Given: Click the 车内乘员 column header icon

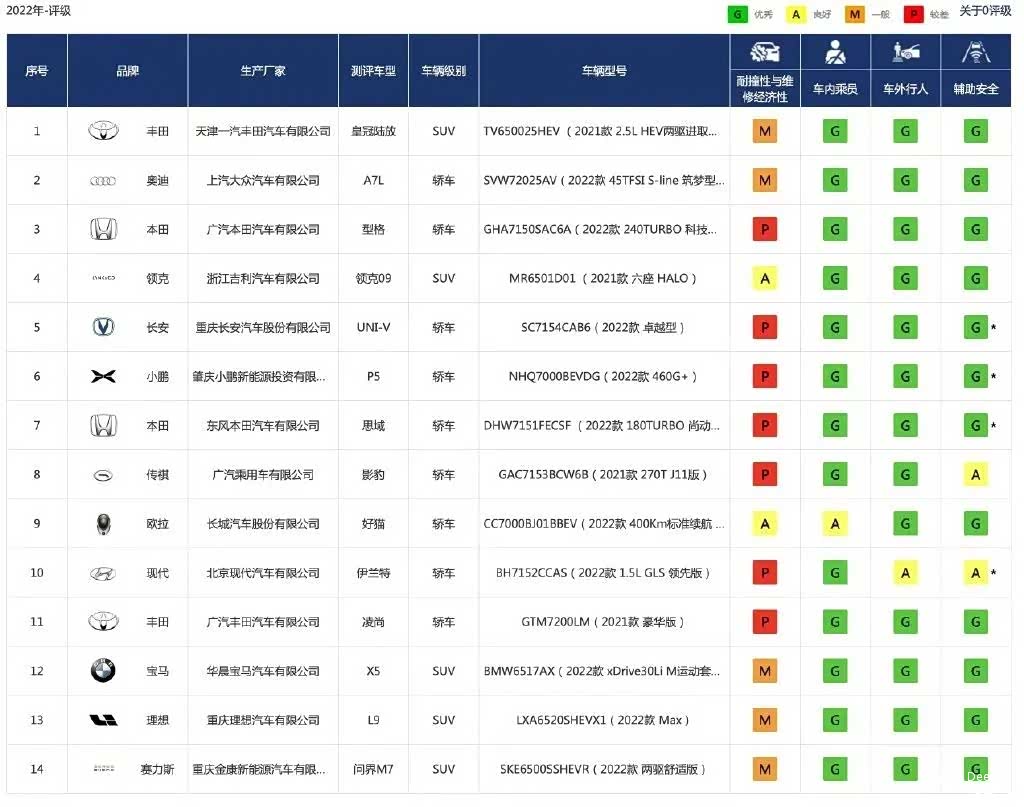Looking at the screenshot, I should point(835,54).
